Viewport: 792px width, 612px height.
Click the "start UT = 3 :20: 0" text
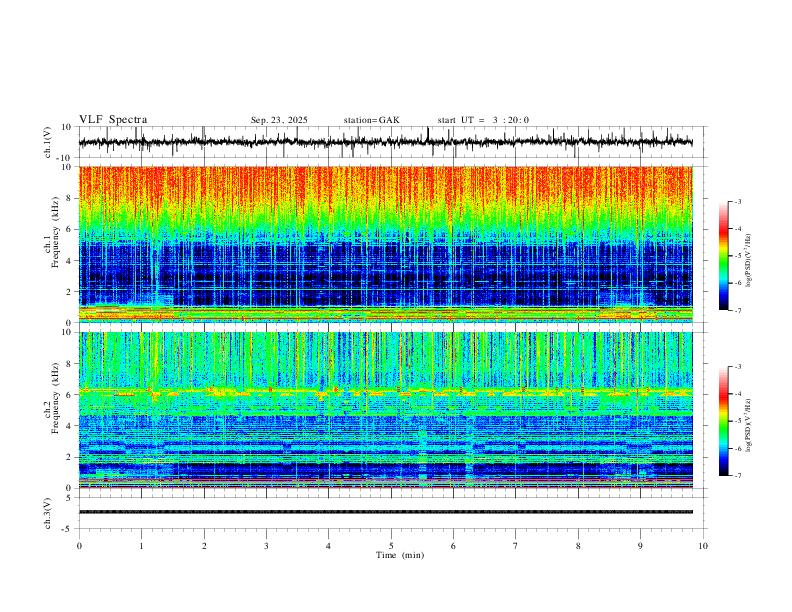pyautogui.click(x=483, y=120)
